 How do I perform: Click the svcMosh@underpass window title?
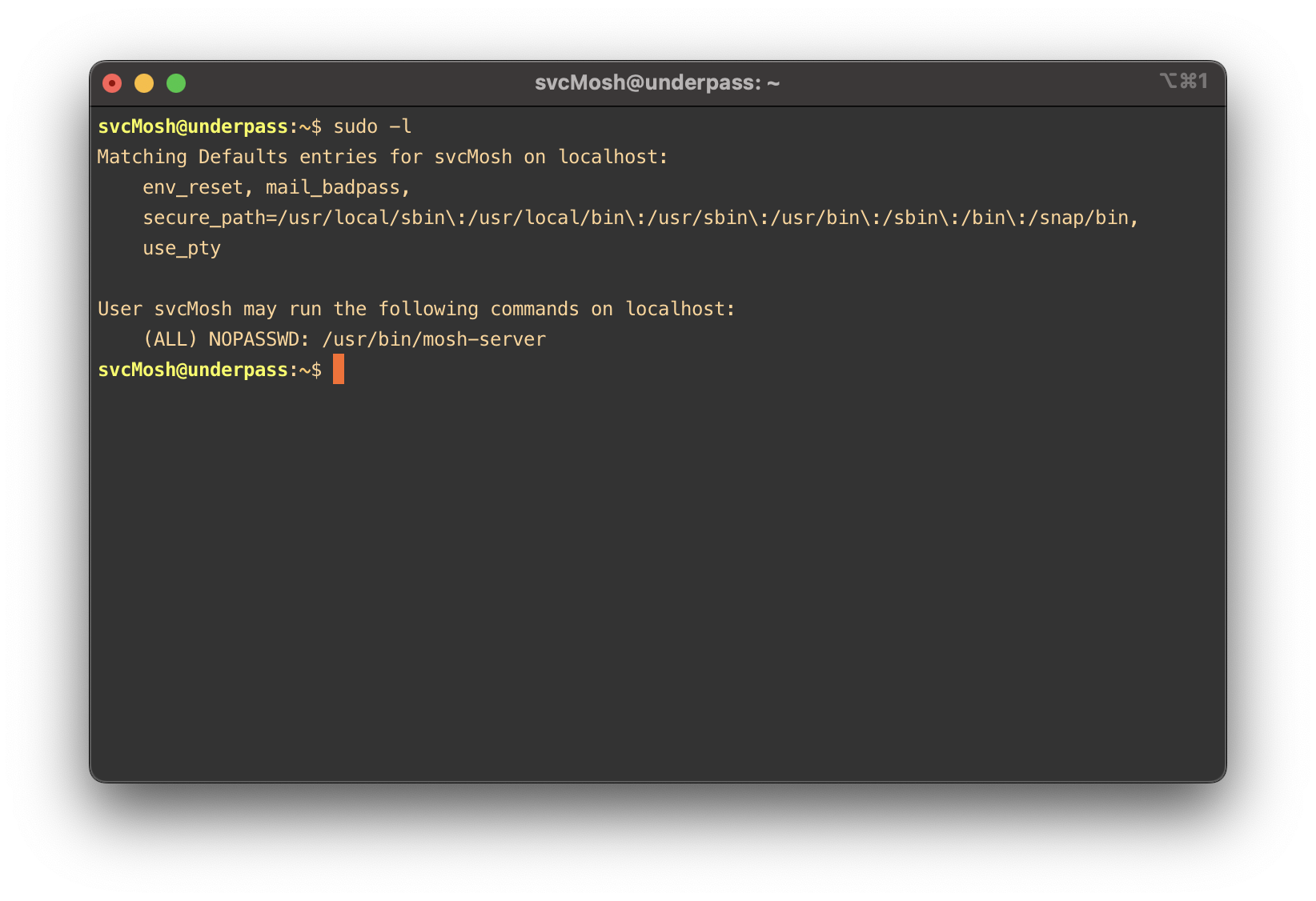657,83
